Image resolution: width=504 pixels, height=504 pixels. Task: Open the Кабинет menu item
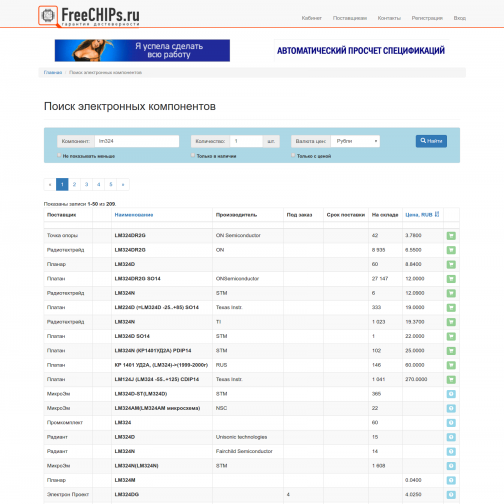(312, 18)
